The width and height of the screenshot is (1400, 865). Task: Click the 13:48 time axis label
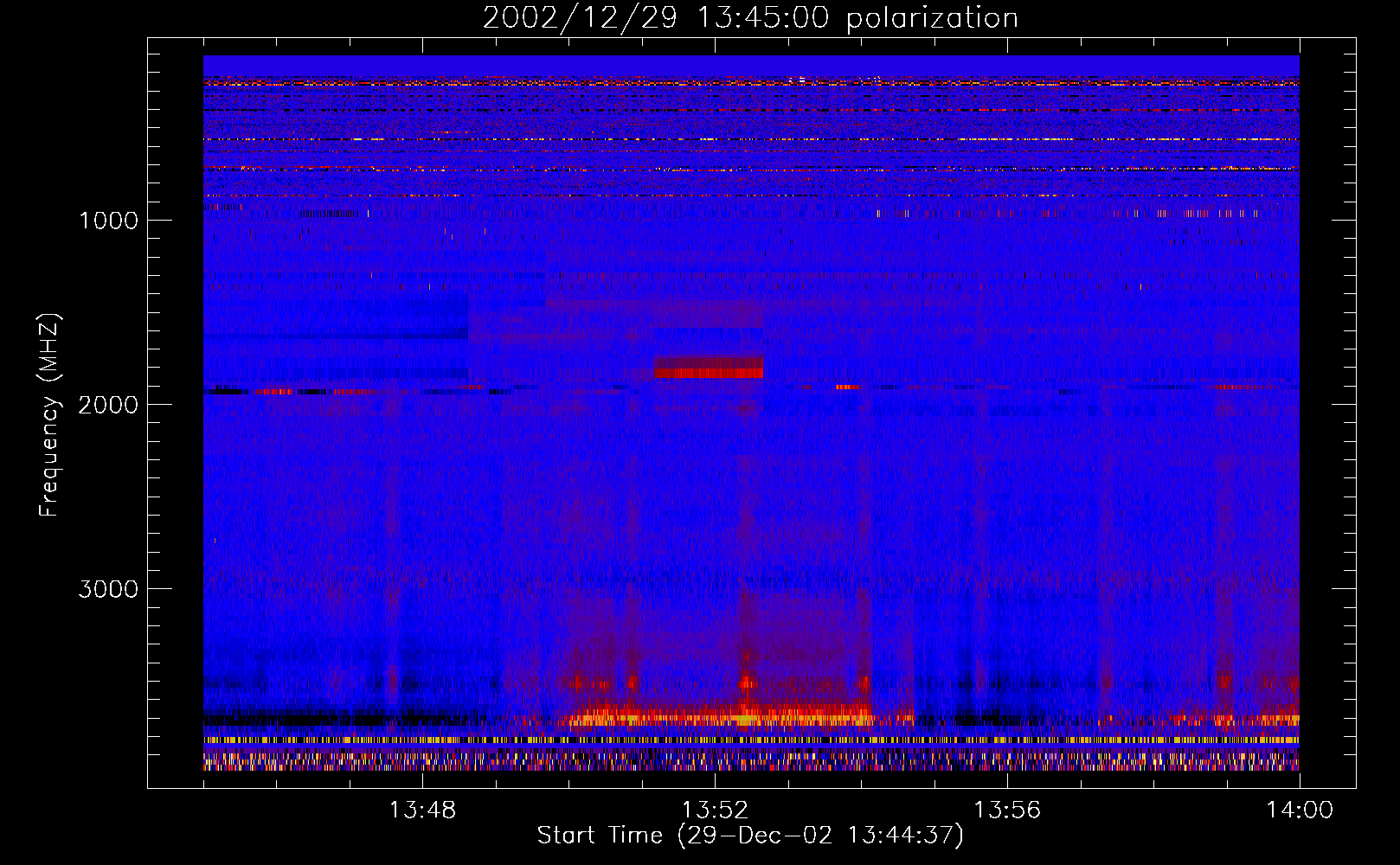tap(422, 811)
